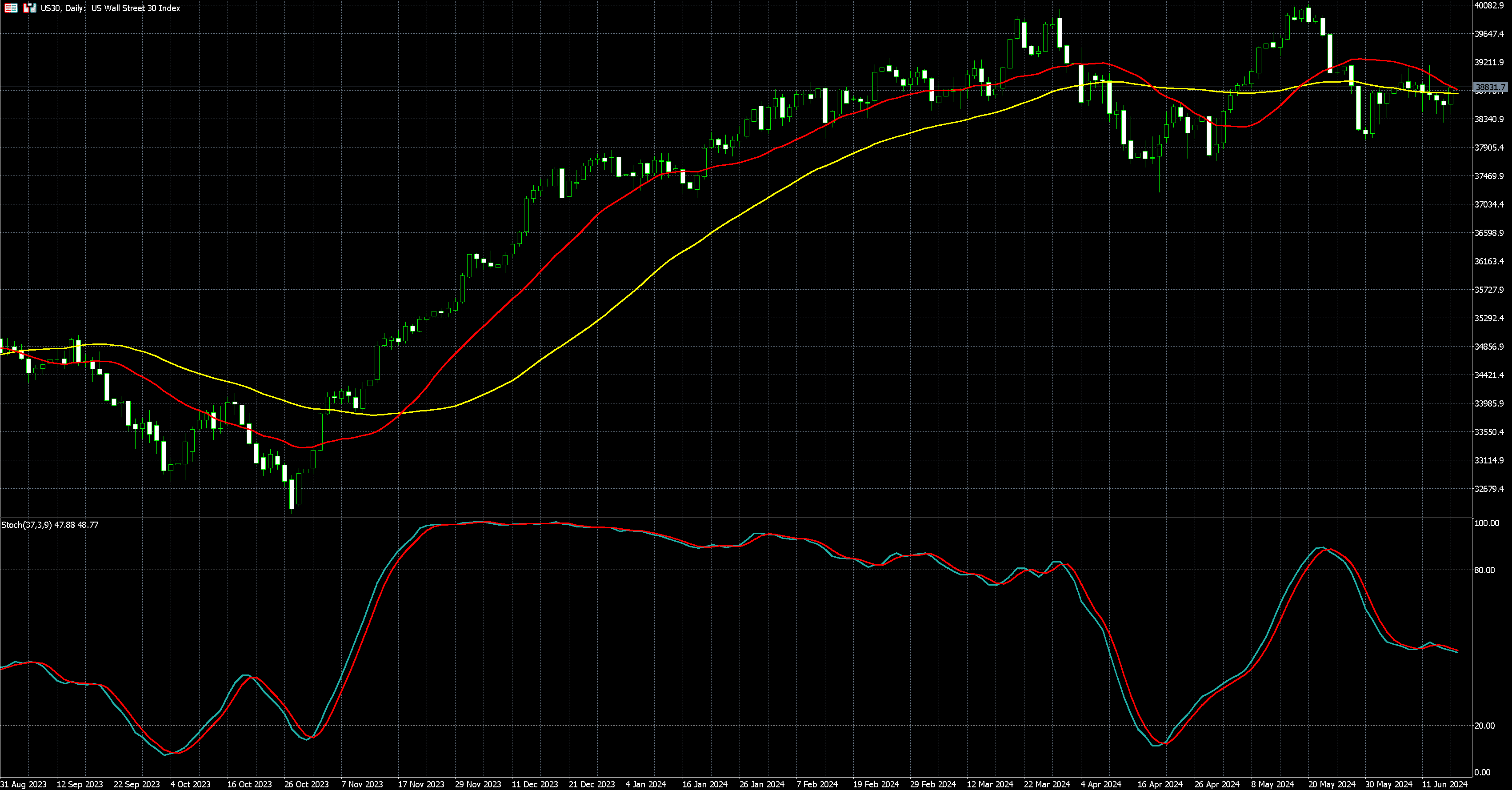The width and height of the screenshot is (1512, 790).
Task: Click the 26 Oct 2023 date label
Action: (x=306, y=784)
